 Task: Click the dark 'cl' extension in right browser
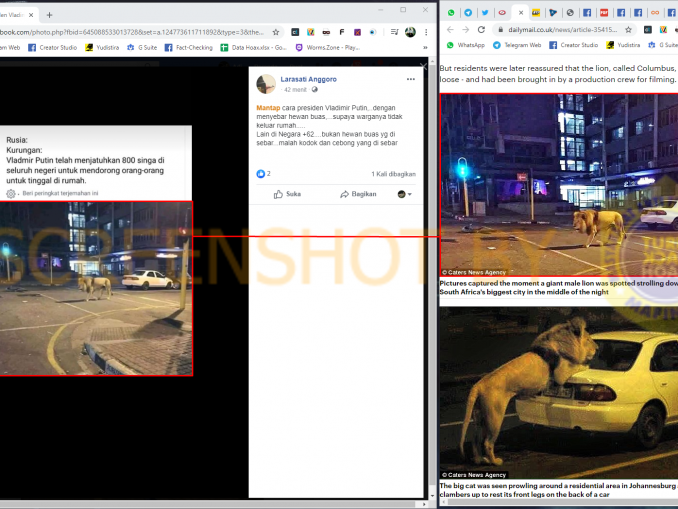(x=647, y=29)
